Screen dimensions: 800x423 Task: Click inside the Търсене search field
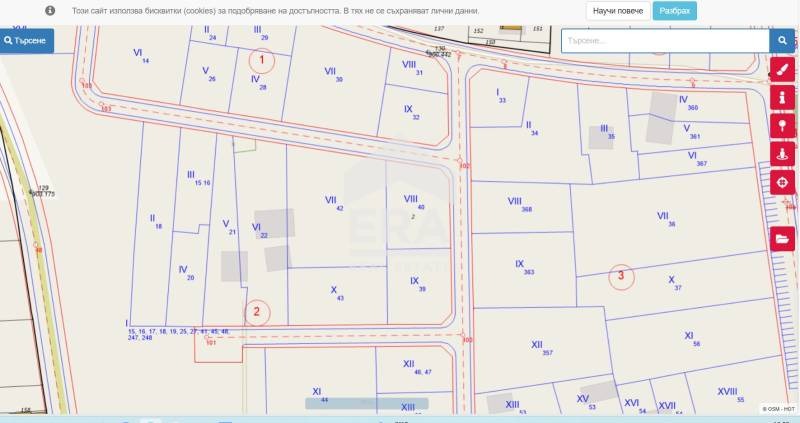pyautogui.click(x=663, y=41)
